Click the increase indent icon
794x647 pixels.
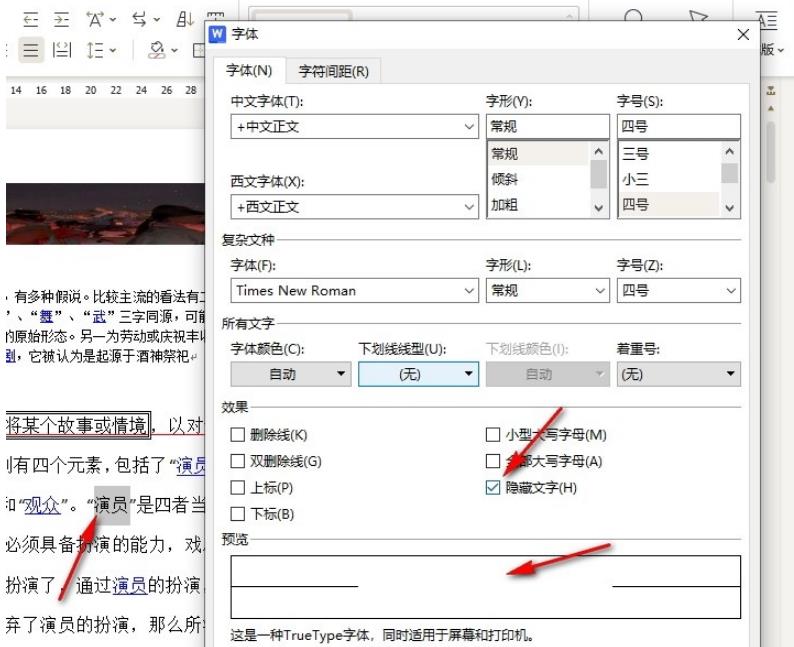(x=62, y=20)
